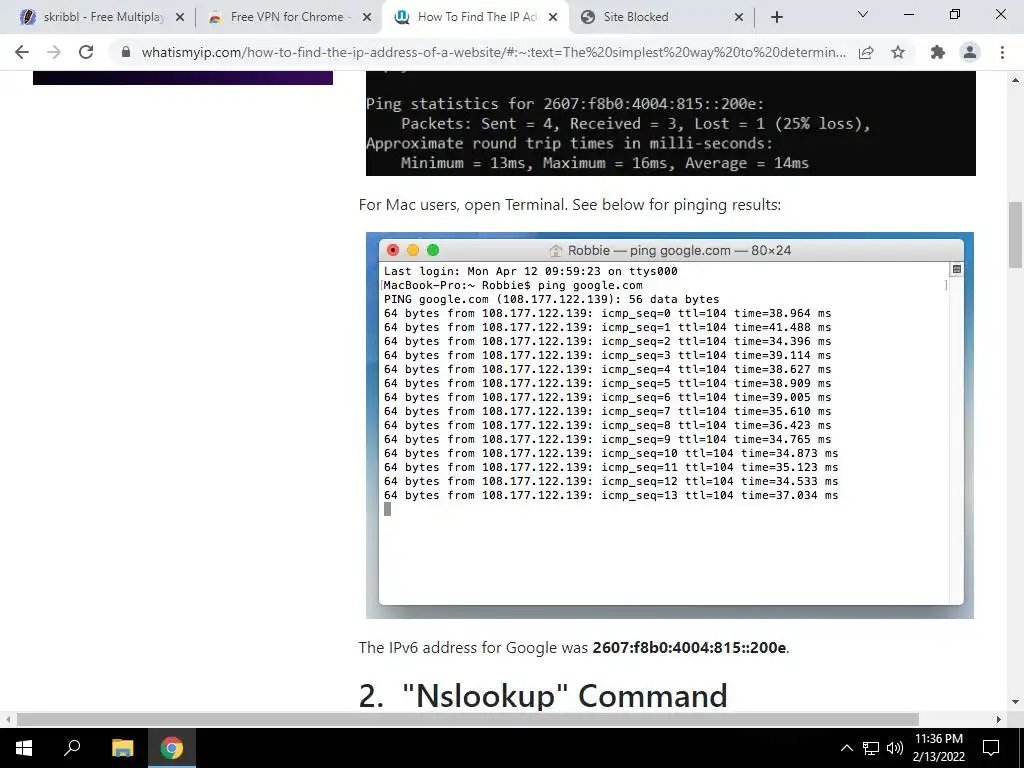Click the Mac Terminal ping screenshot
The height and width of the screenshot is (768, 1024).
669,425
